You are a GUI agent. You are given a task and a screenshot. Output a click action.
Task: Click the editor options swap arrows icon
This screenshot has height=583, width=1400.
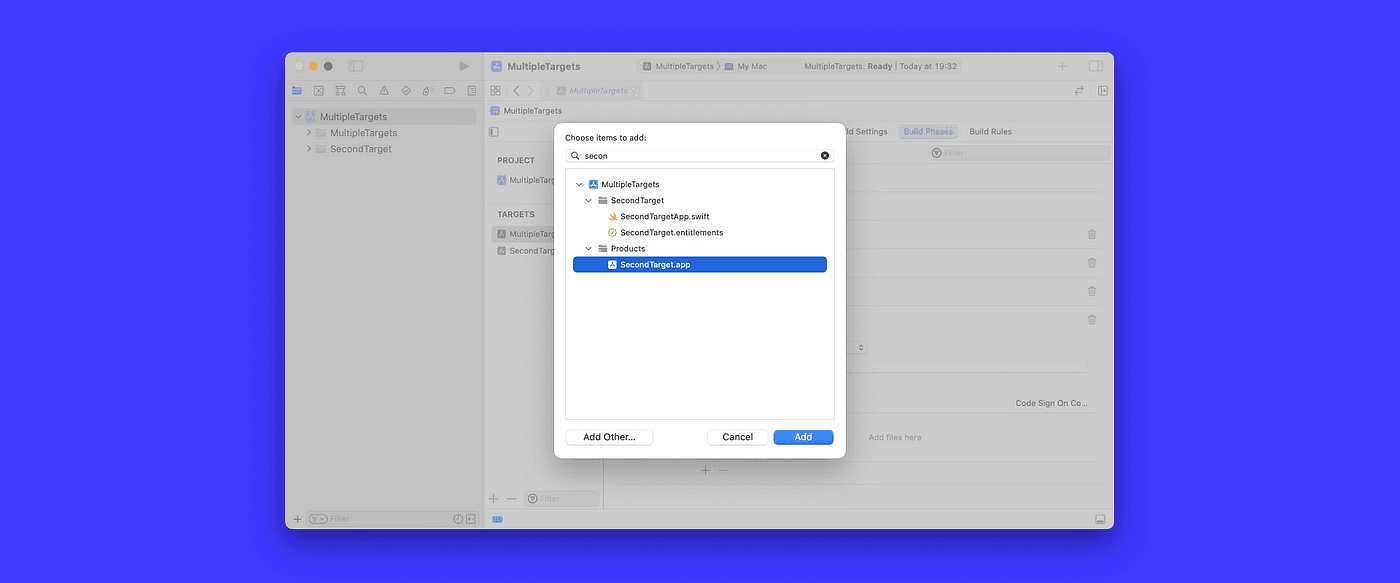(x=1079, y=90)
